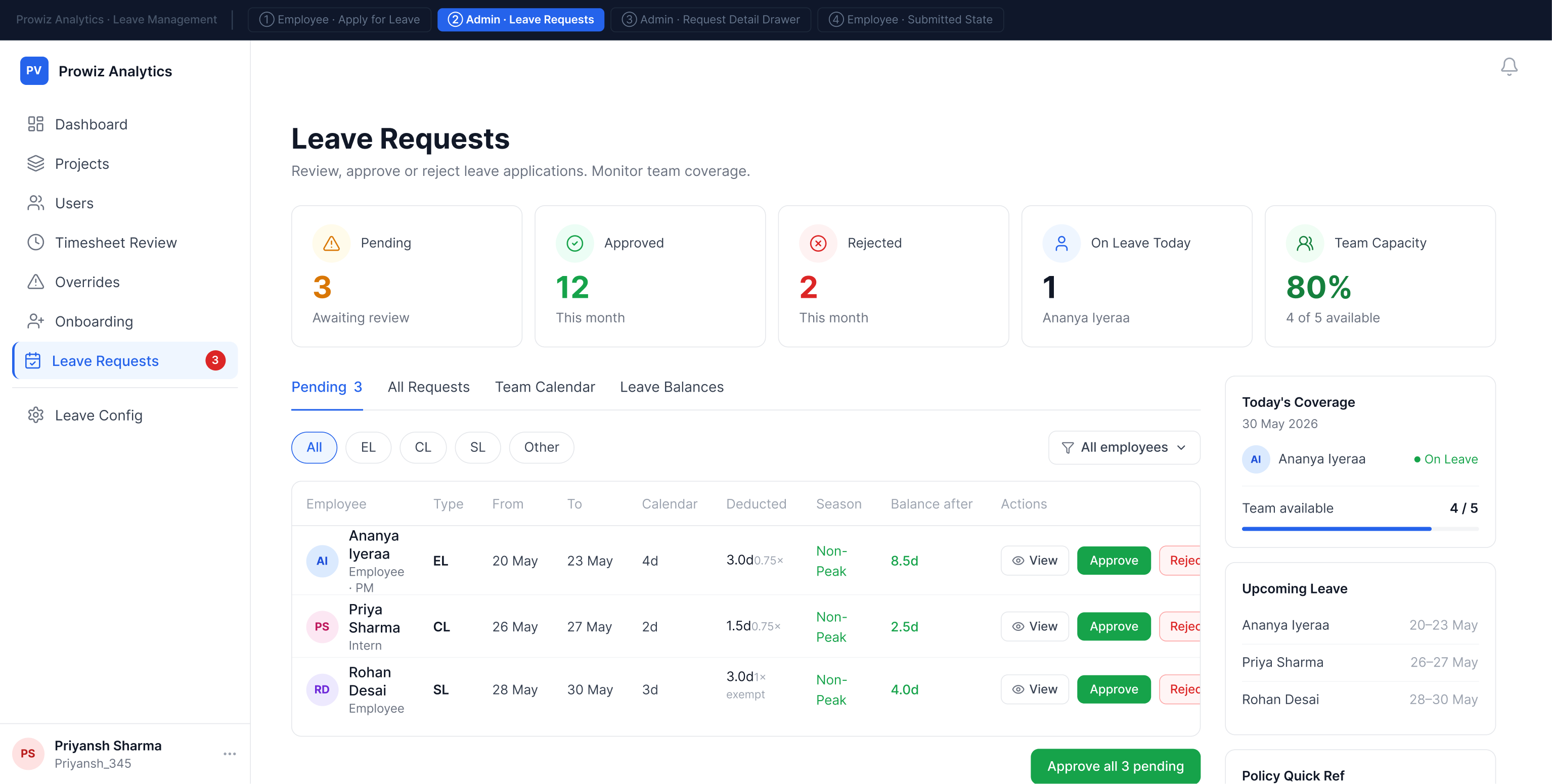Open Employee Submitted State screen tab

click(x=910, y=19)
